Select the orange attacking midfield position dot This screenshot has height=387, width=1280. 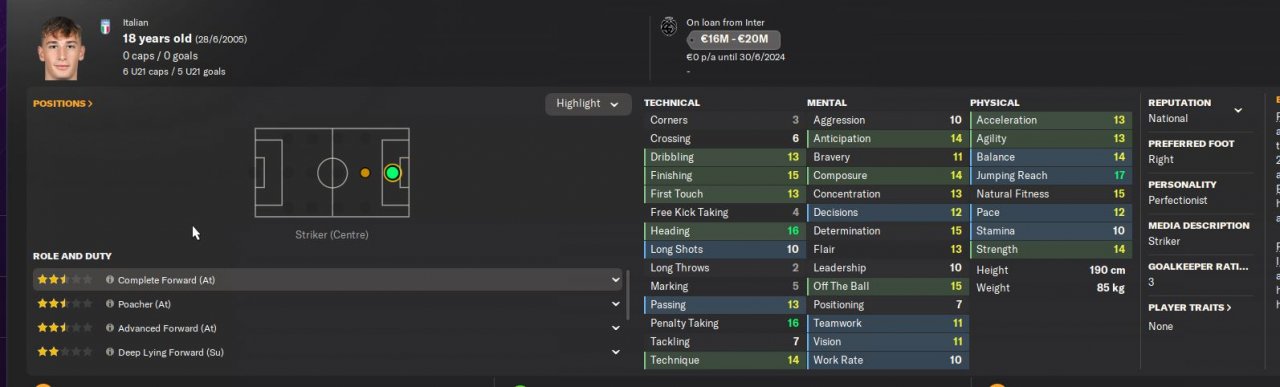[365, 173]
